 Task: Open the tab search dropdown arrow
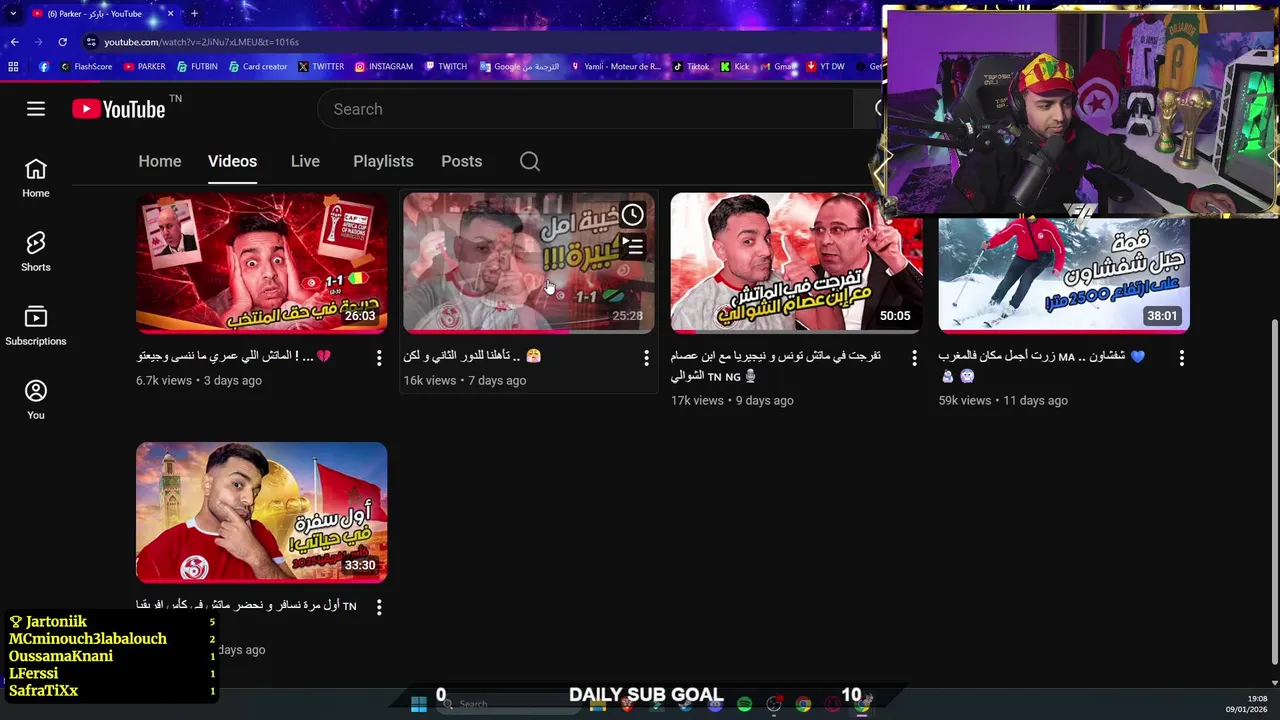pyautogui.click(x=13, y=13)
